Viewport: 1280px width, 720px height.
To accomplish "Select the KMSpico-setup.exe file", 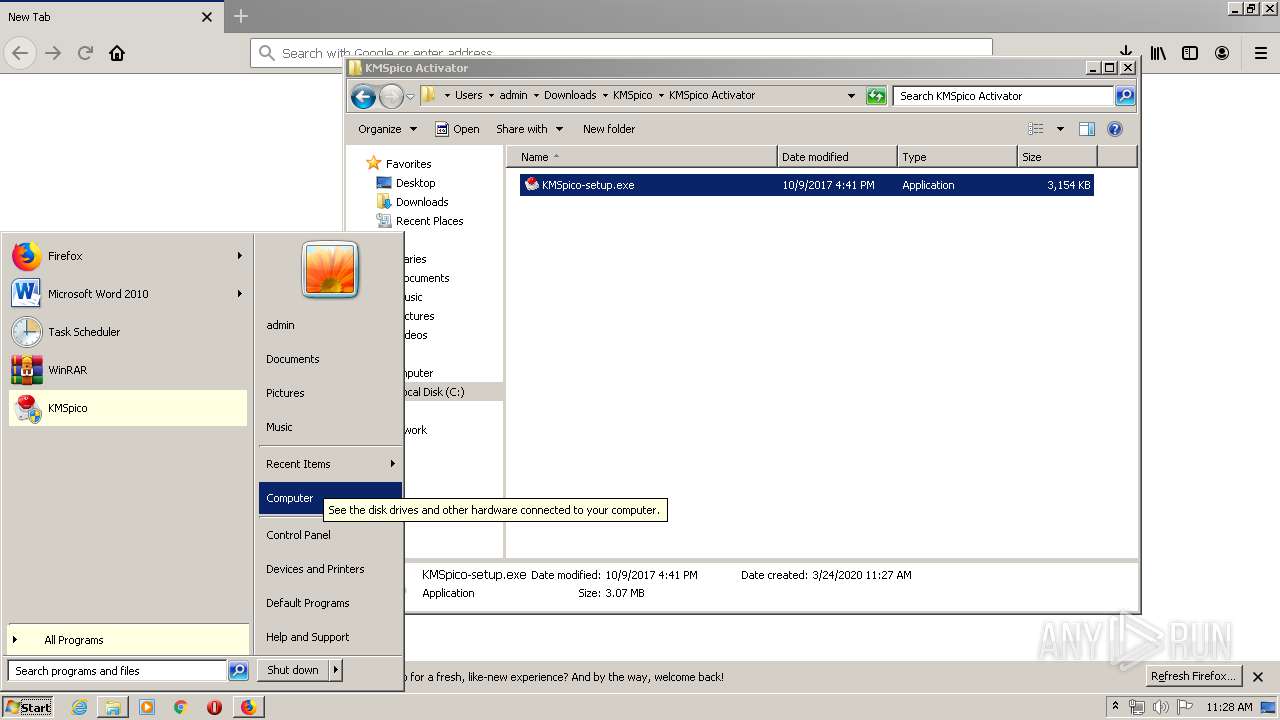I will [806, 185].
